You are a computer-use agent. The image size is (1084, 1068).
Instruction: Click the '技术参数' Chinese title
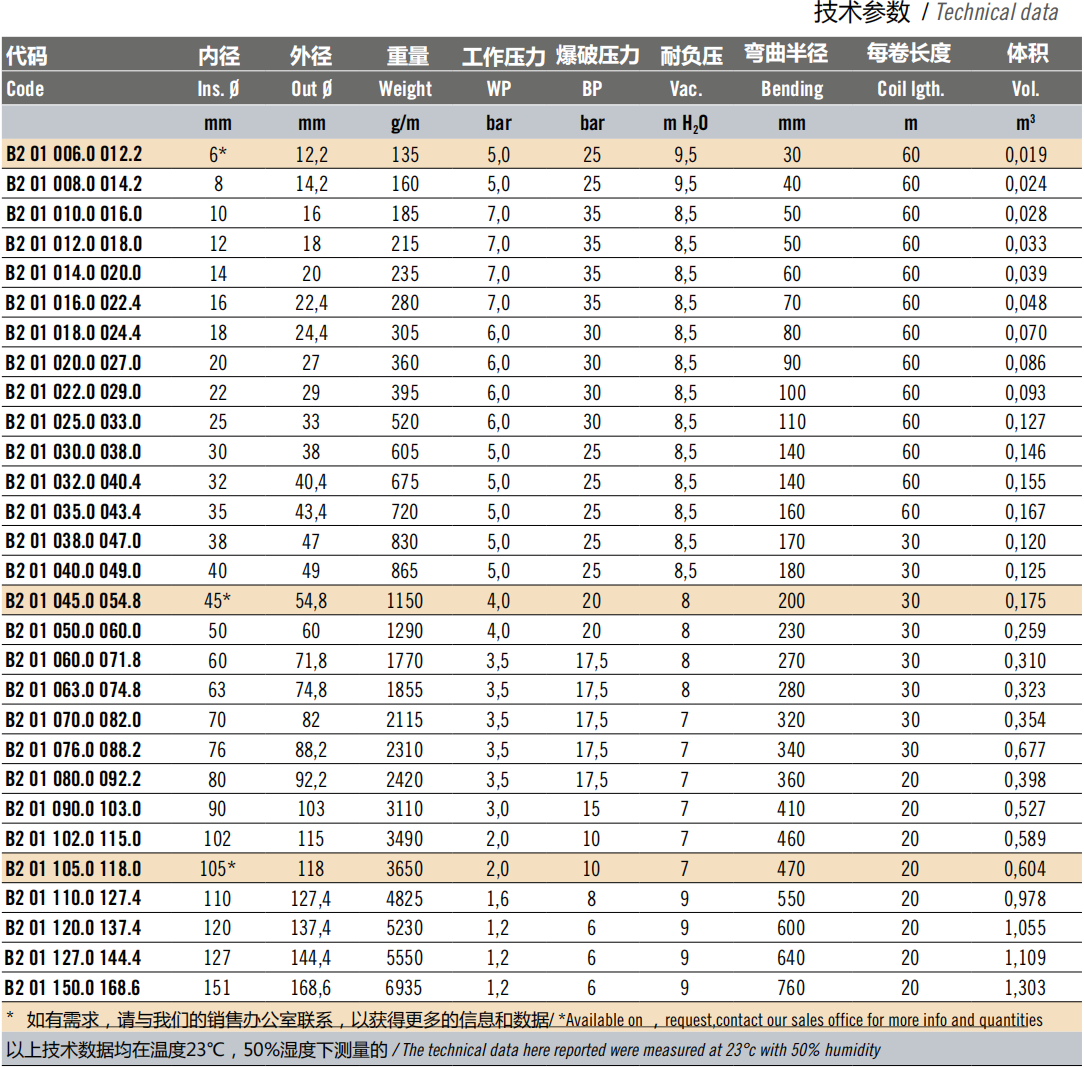861,12
